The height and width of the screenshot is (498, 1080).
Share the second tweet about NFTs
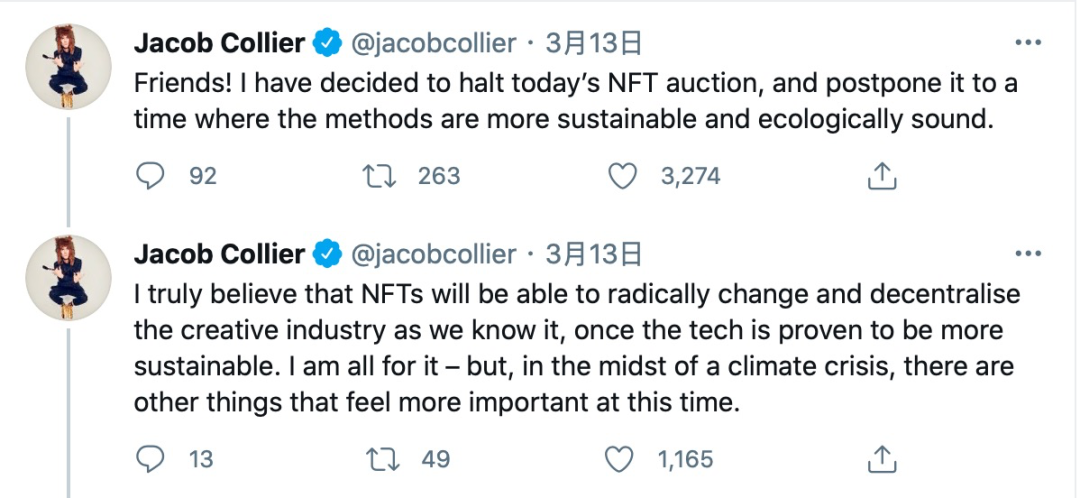point(881,459)
